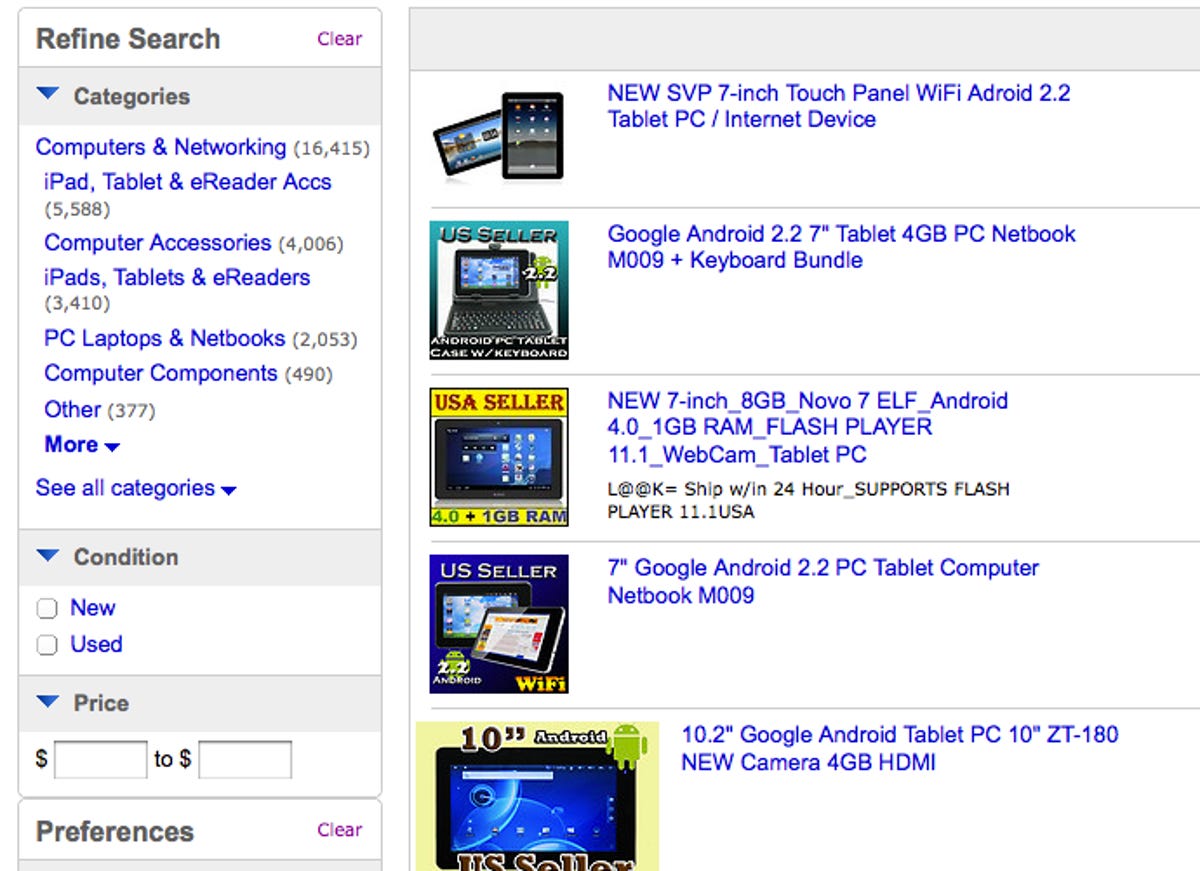
Task: Collapse the Price filter section
Action: (x=46, y=703)
